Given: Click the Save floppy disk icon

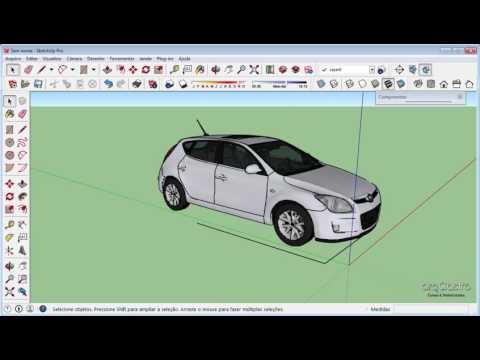Looking at the screenshot, I should 38,84.
